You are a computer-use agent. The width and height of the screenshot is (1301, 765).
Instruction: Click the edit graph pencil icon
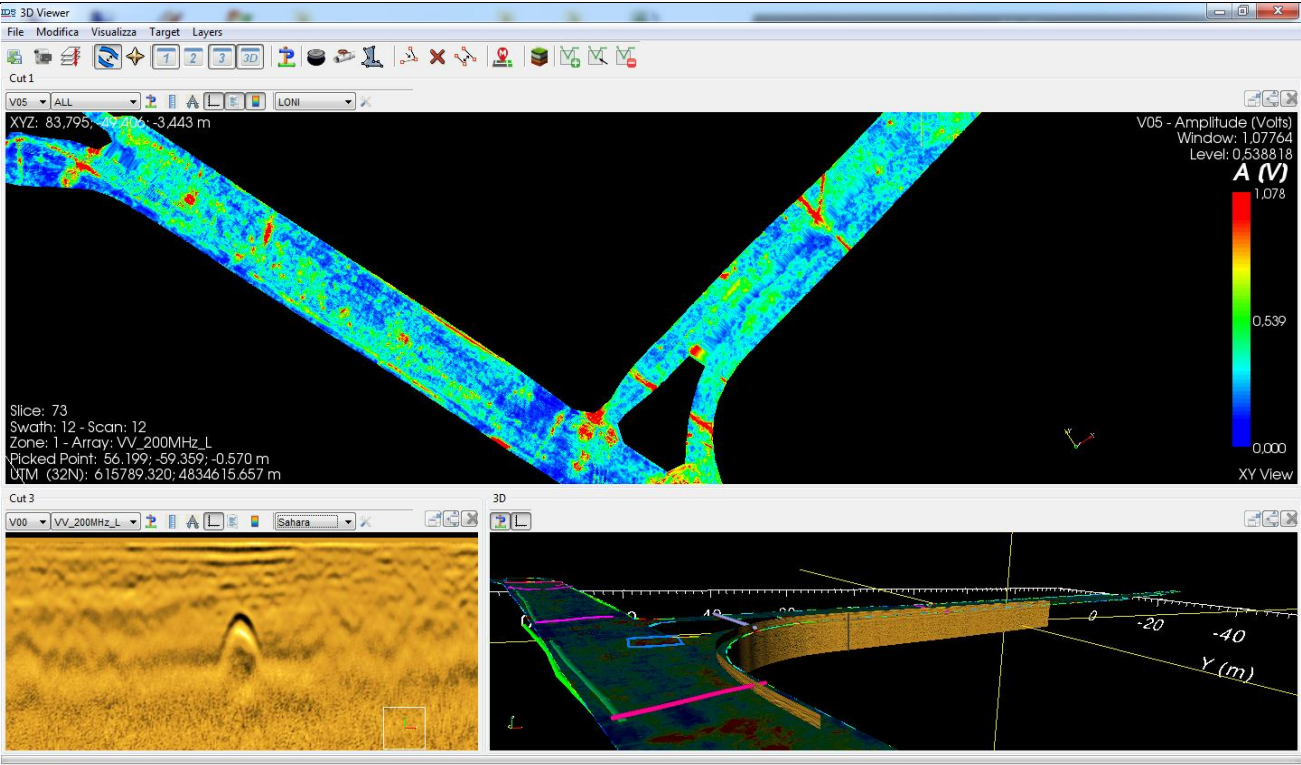coord(598,58)
